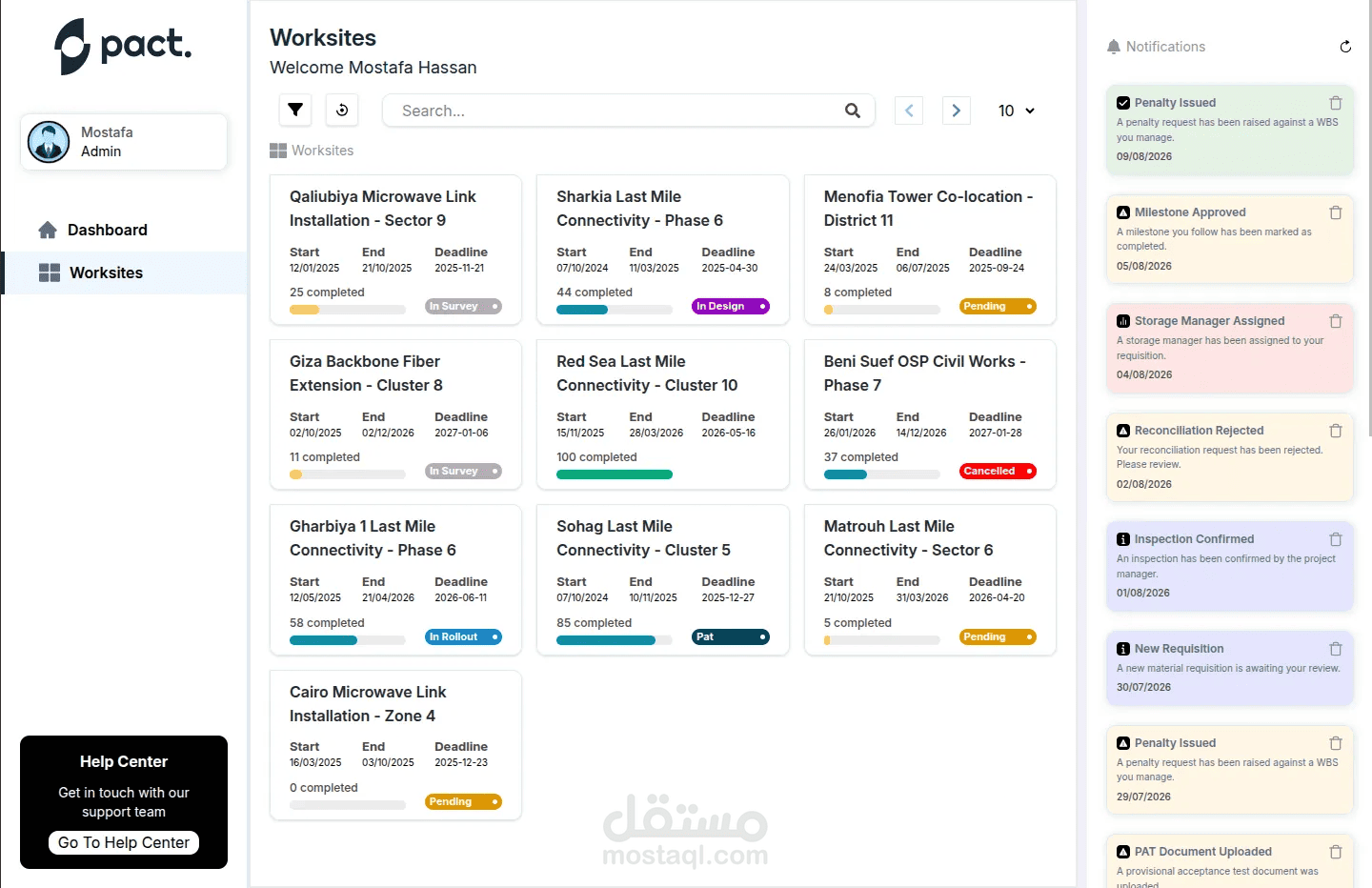
Task: Click progress bar on Sohag card
Action: (615, 640)
